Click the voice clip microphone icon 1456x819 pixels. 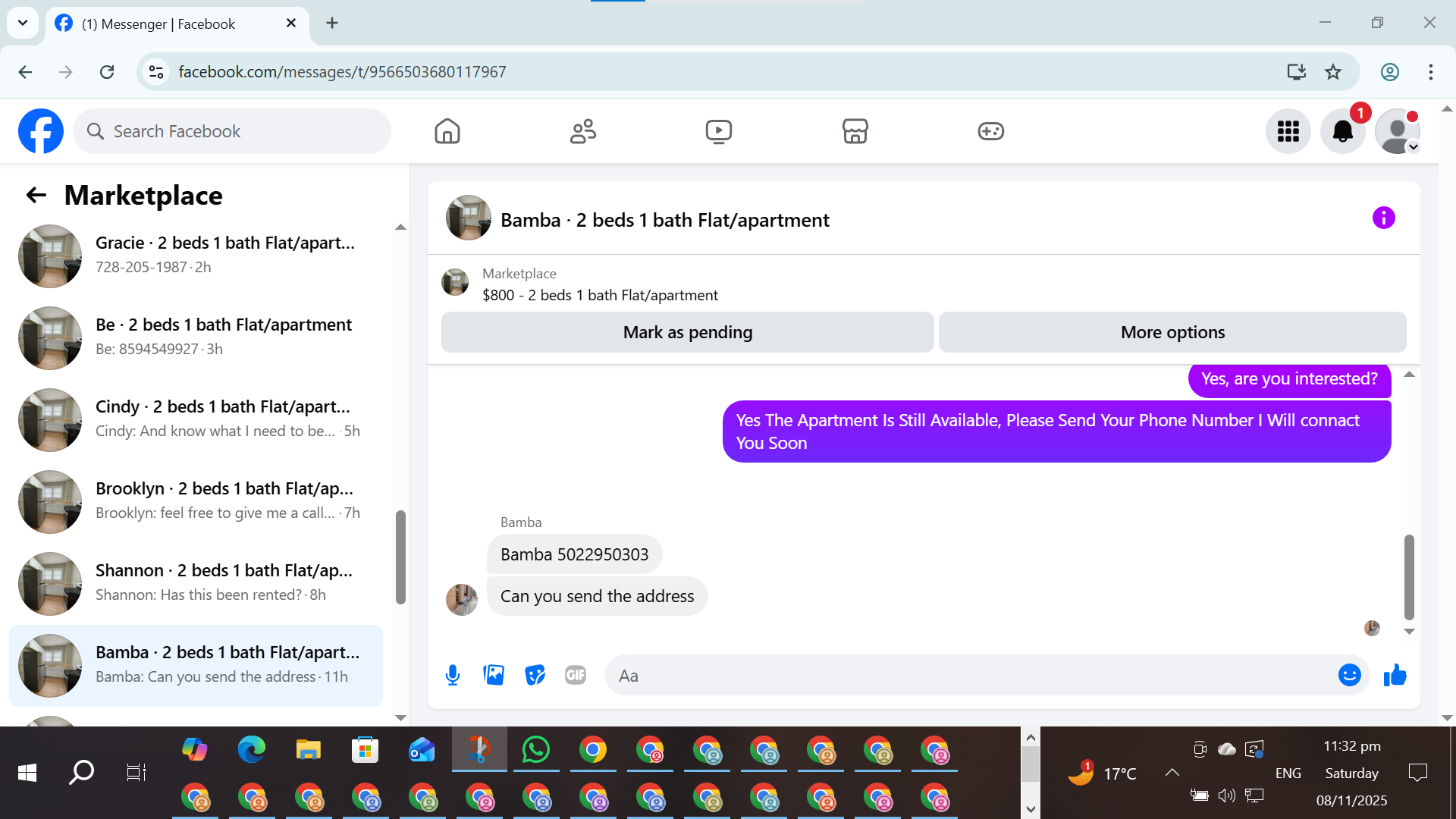tap(453, 675)
